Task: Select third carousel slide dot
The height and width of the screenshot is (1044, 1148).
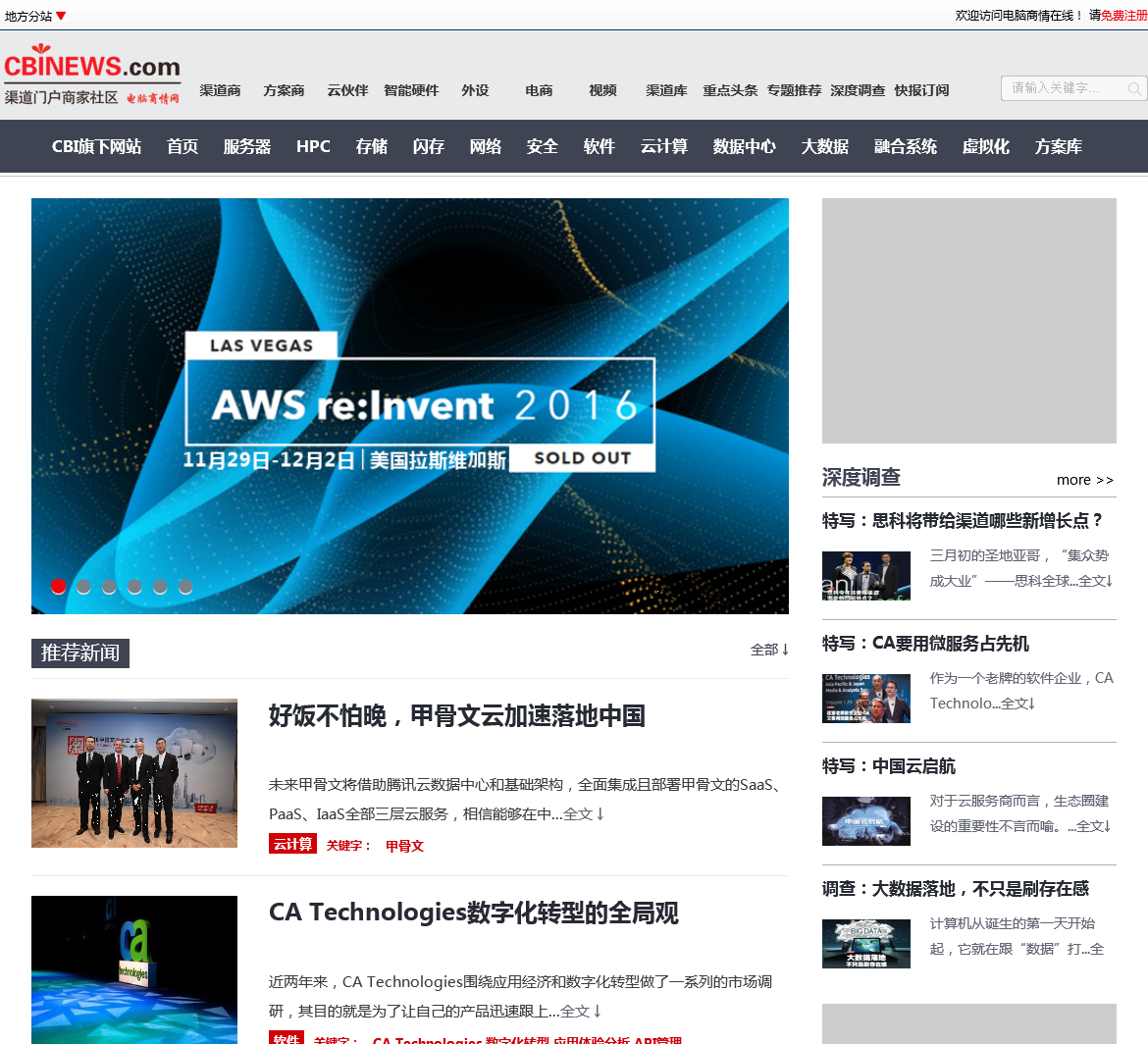Action: (x=109, y=587)
